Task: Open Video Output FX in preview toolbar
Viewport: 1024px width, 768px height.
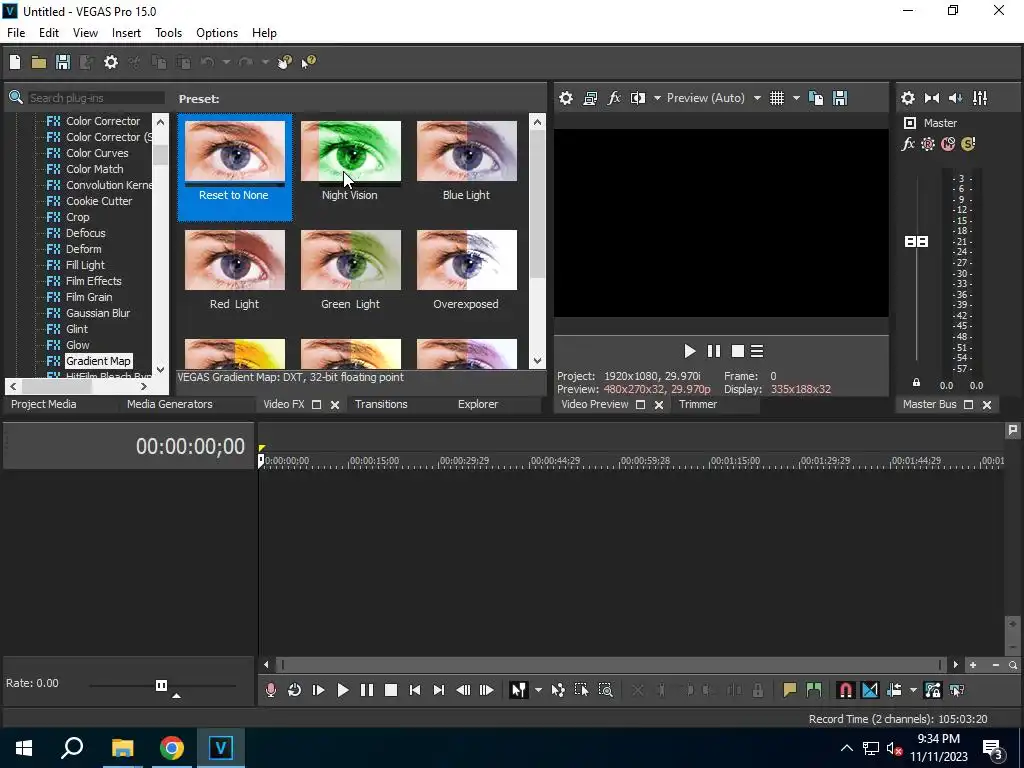Action: coord(614,98)
